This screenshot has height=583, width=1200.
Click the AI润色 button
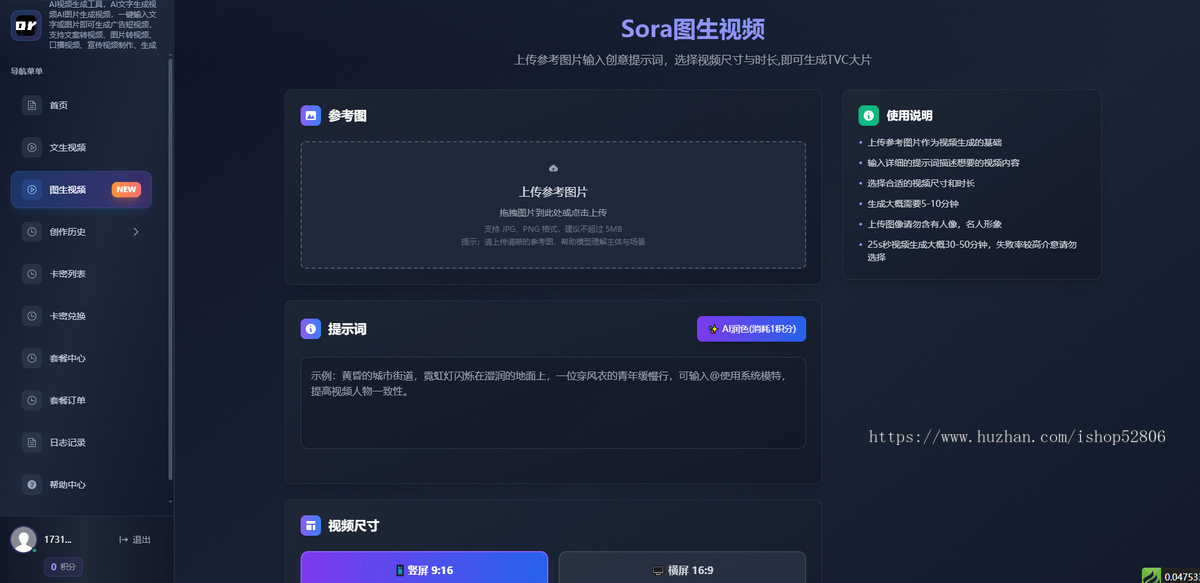click(x=751, y=329)
